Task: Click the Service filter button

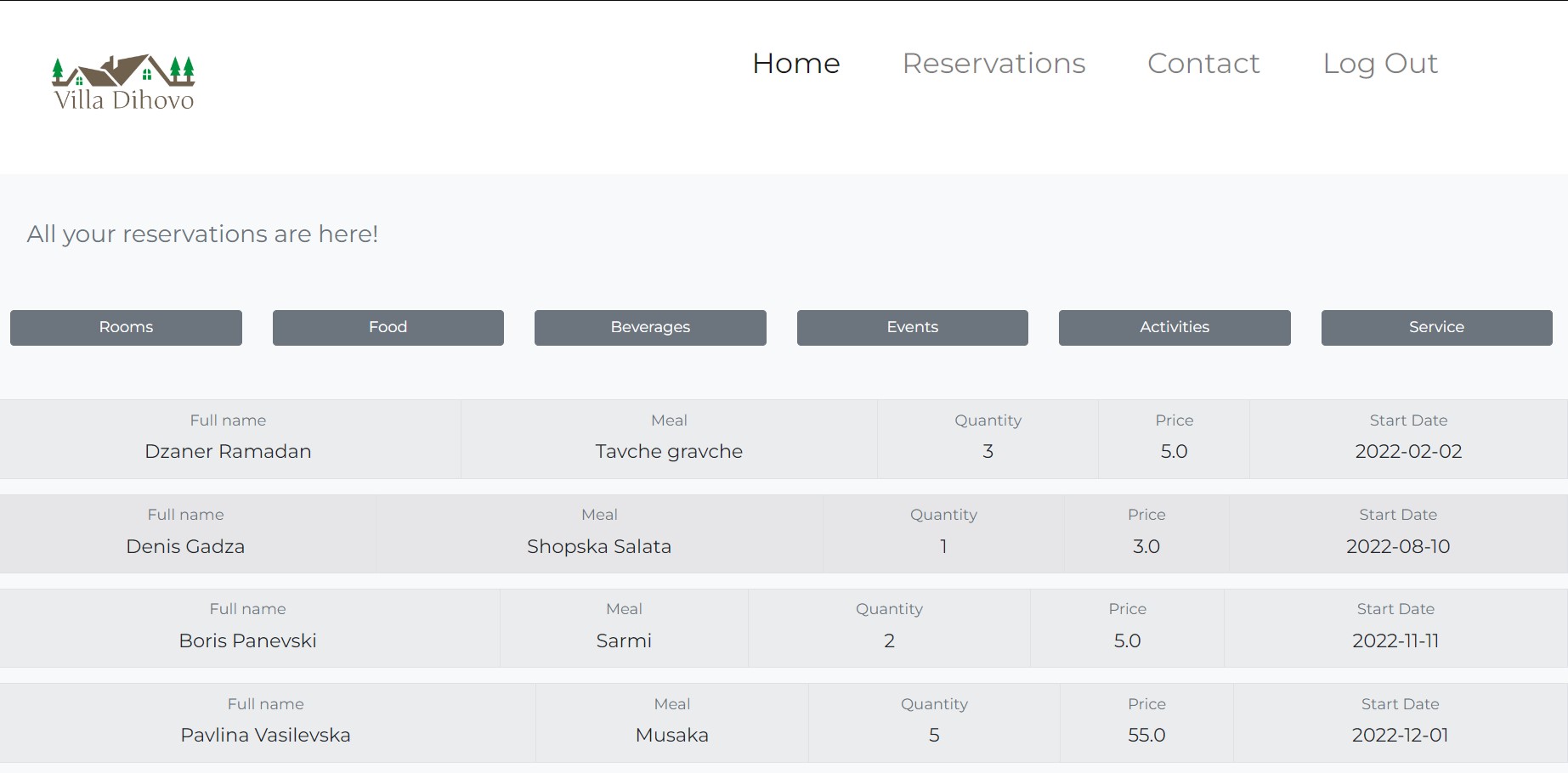Action: coord(1436,328)
